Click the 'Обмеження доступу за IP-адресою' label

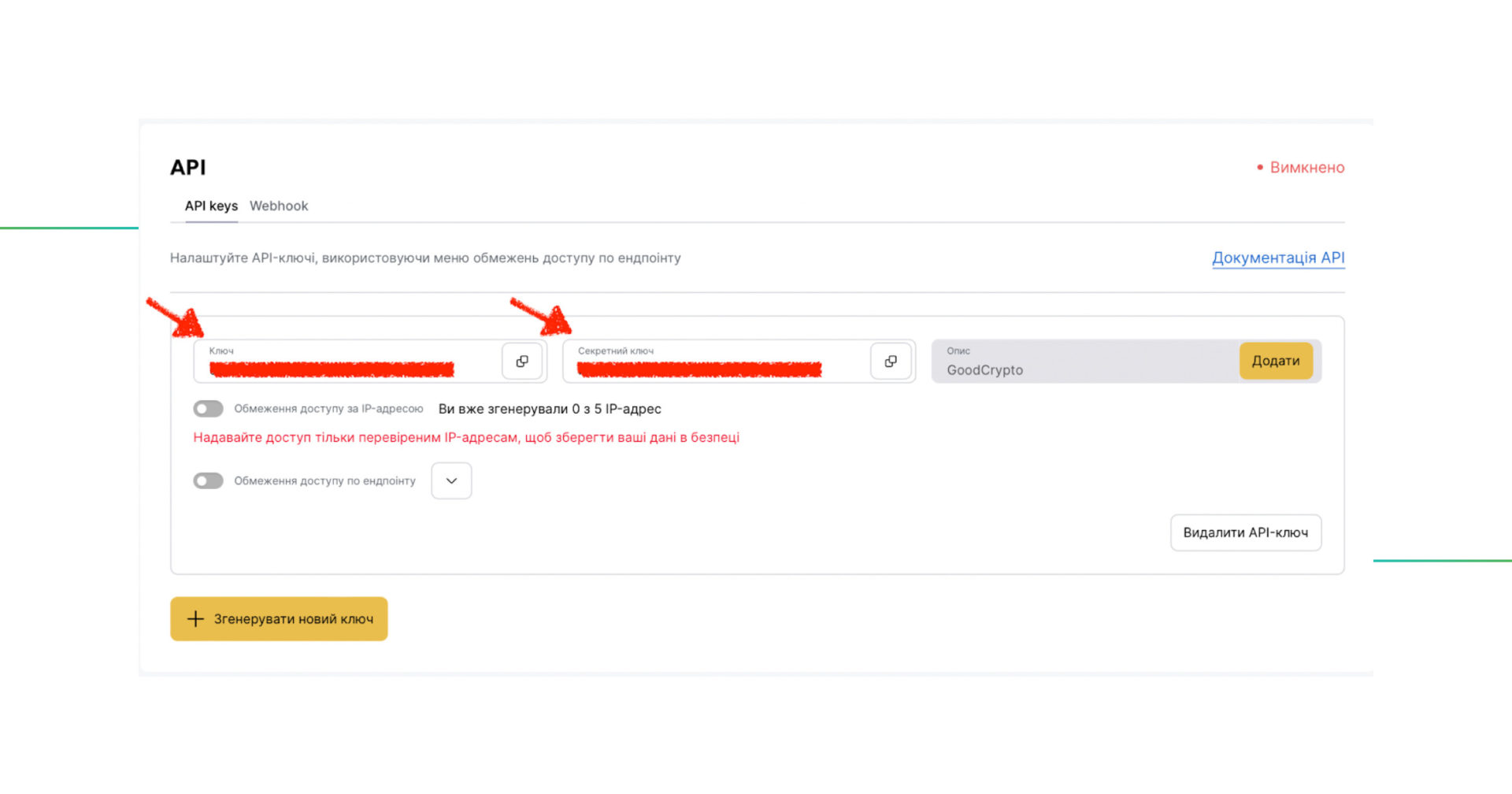tap(328, 409)
